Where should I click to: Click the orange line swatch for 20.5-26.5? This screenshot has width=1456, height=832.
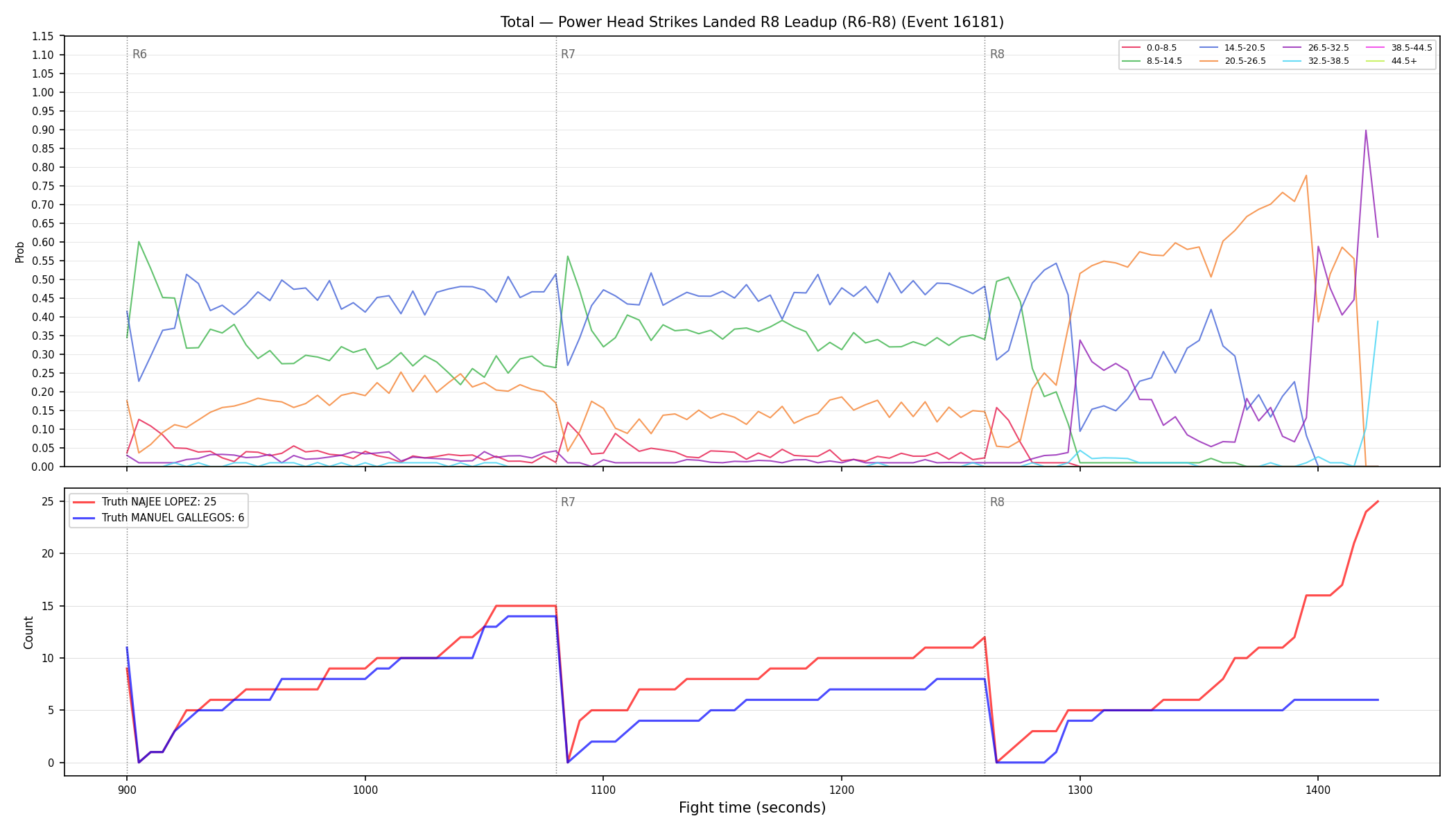[1209, 61]
